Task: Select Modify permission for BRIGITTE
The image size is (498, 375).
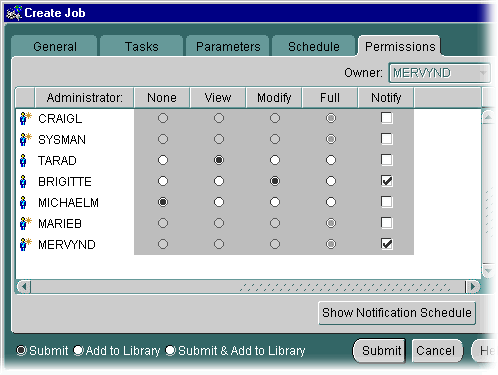Action: (x=275, y=181)
